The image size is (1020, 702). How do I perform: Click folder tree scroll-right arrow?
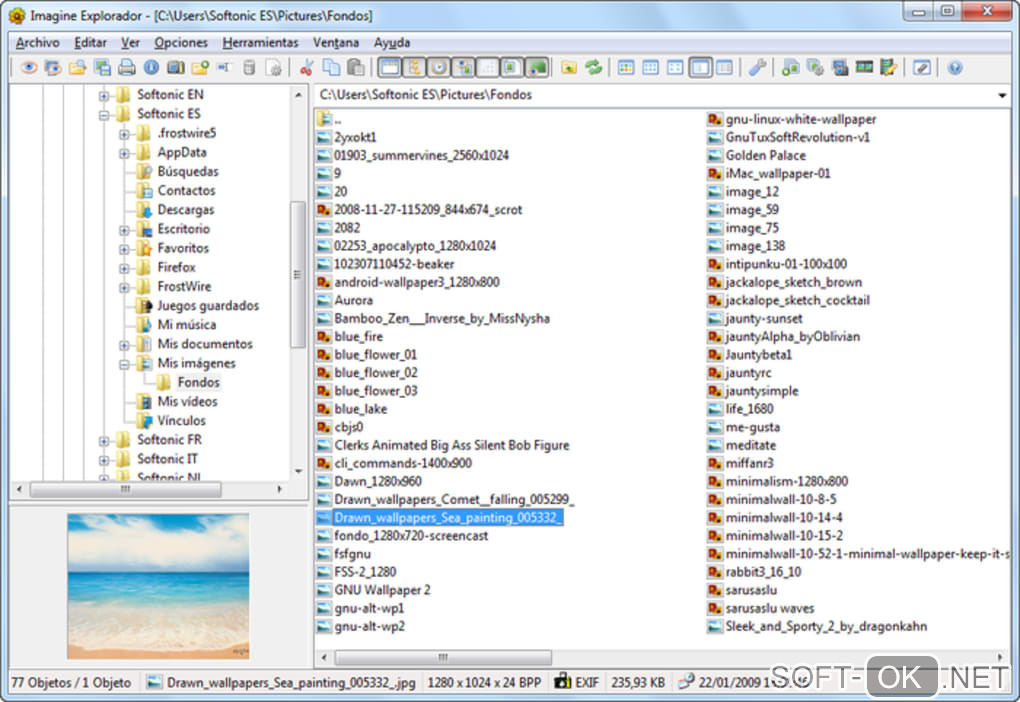pos(280,489)
